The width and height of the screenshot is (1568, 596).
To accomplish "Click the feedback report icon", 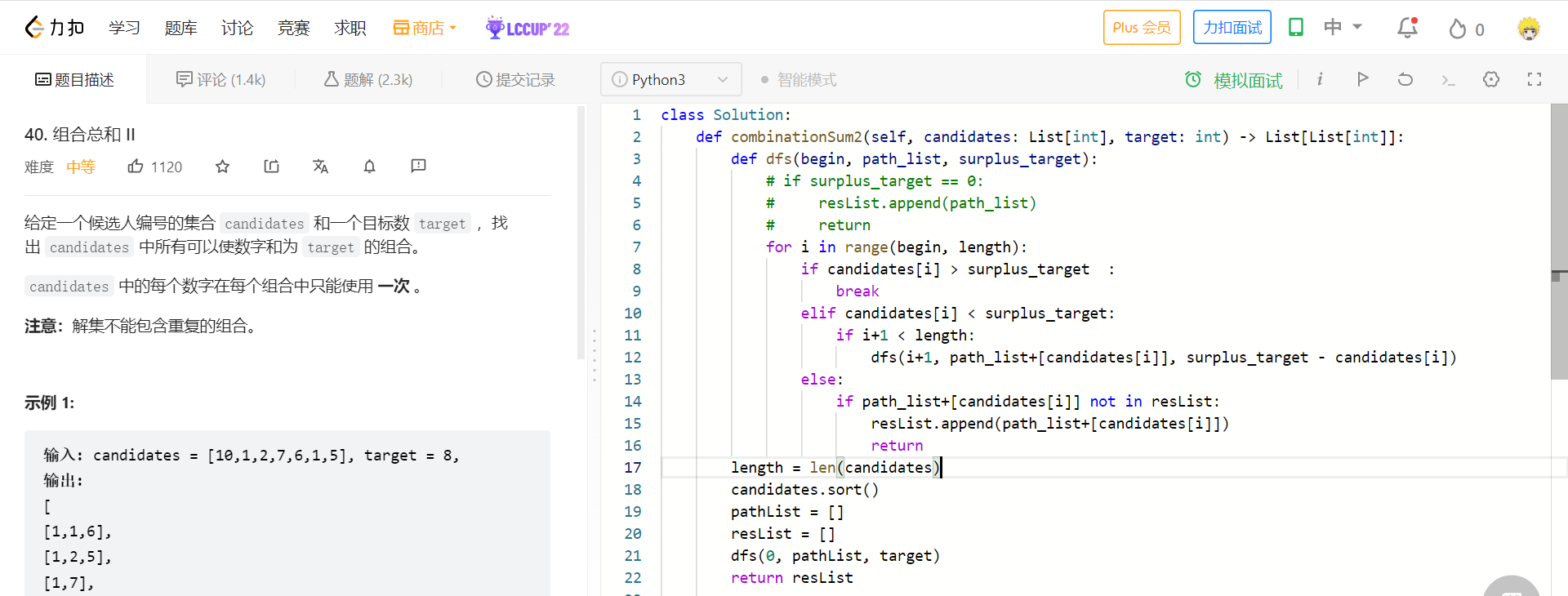I will point(418,167).
